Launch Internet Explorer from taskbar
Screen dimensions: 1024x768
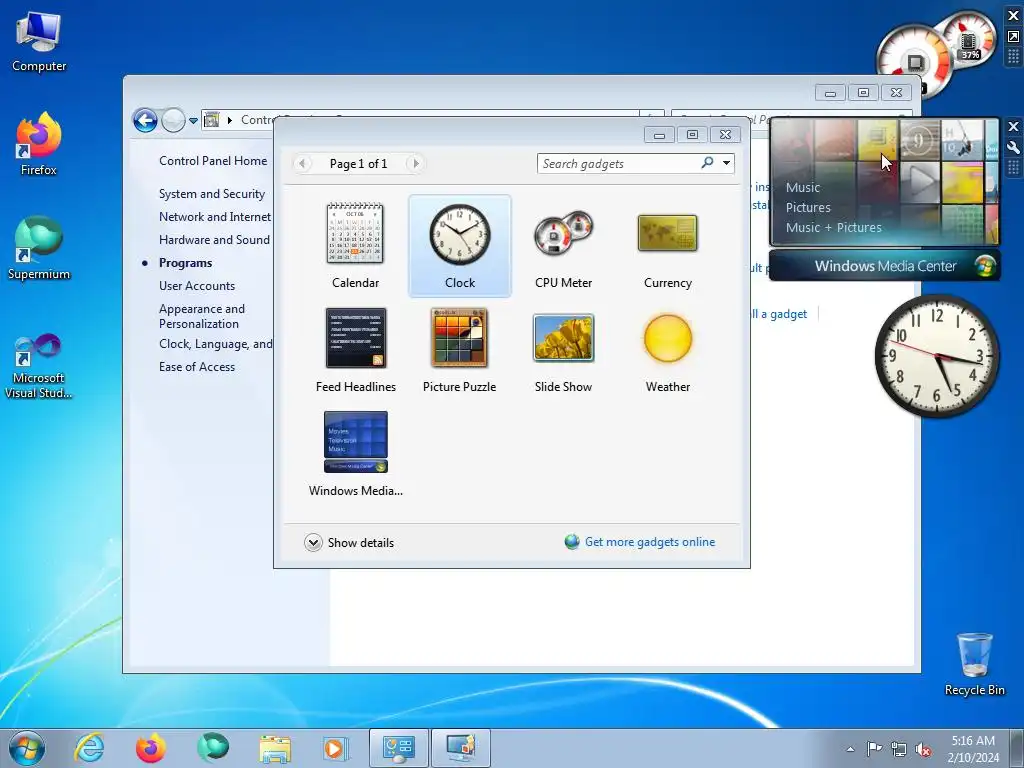[x=89, y=748]
